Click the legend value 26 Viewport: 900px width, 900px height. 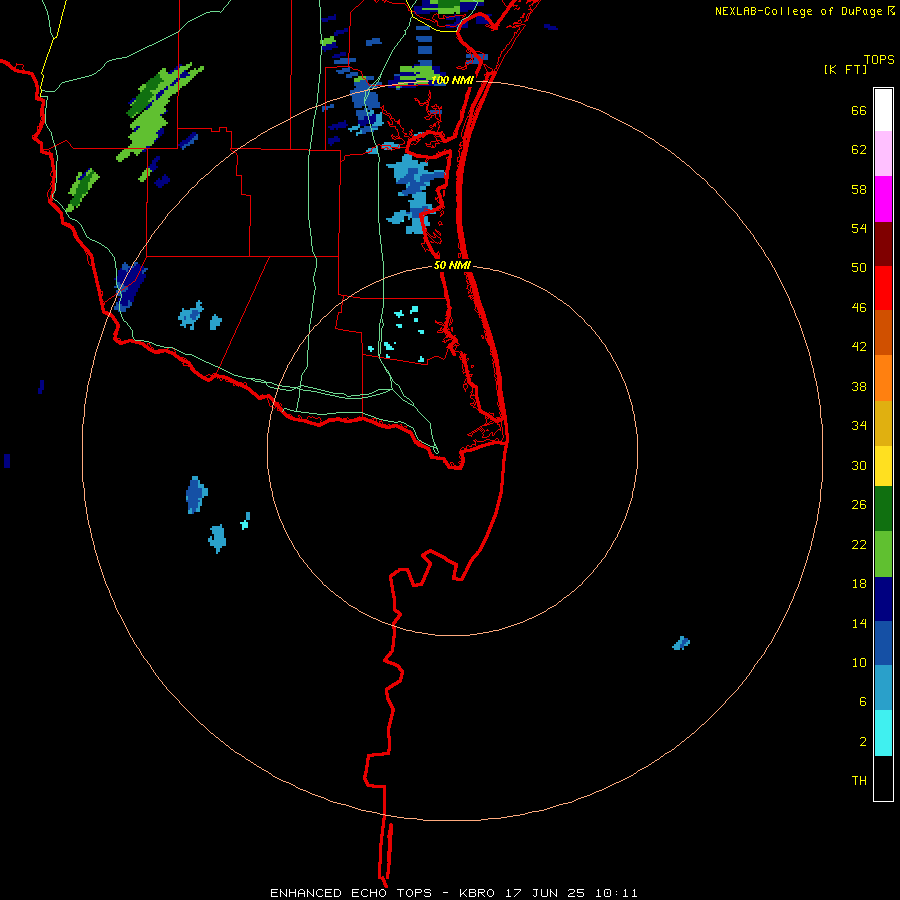click(x=859, y=505)
